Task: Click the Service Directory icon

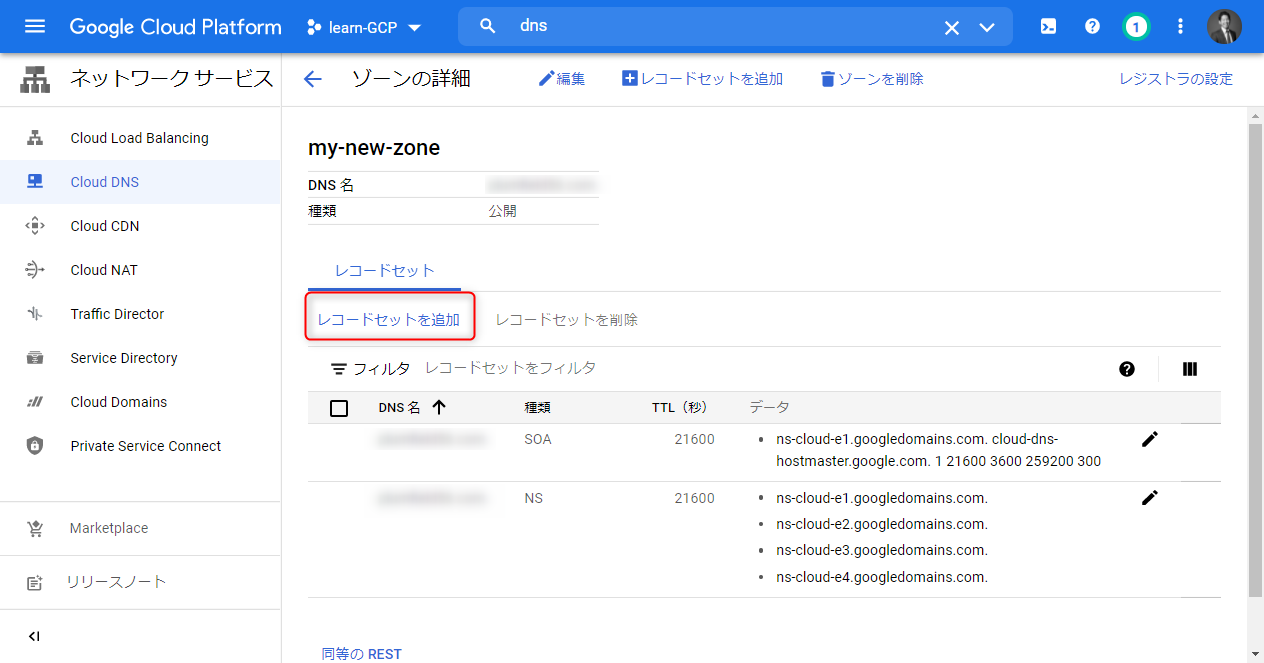Action: click(x=35, y=358)
